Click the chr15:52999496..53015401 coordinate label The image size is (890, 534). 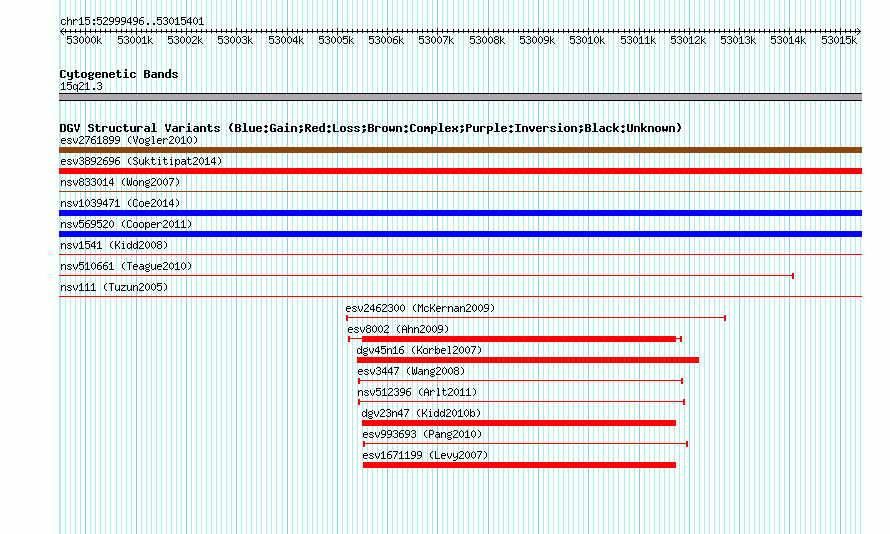click(x=132, y=22)
